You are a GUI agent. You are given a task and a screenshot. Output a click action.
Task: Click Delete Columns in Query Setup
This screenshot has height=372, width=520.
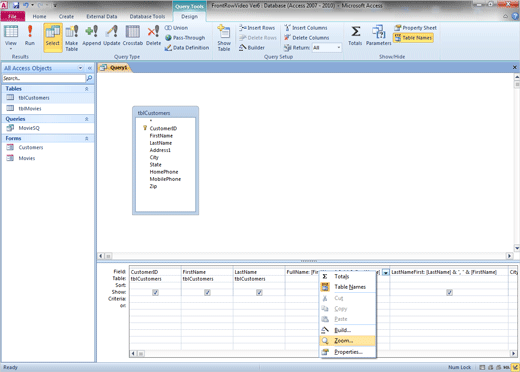307,38
